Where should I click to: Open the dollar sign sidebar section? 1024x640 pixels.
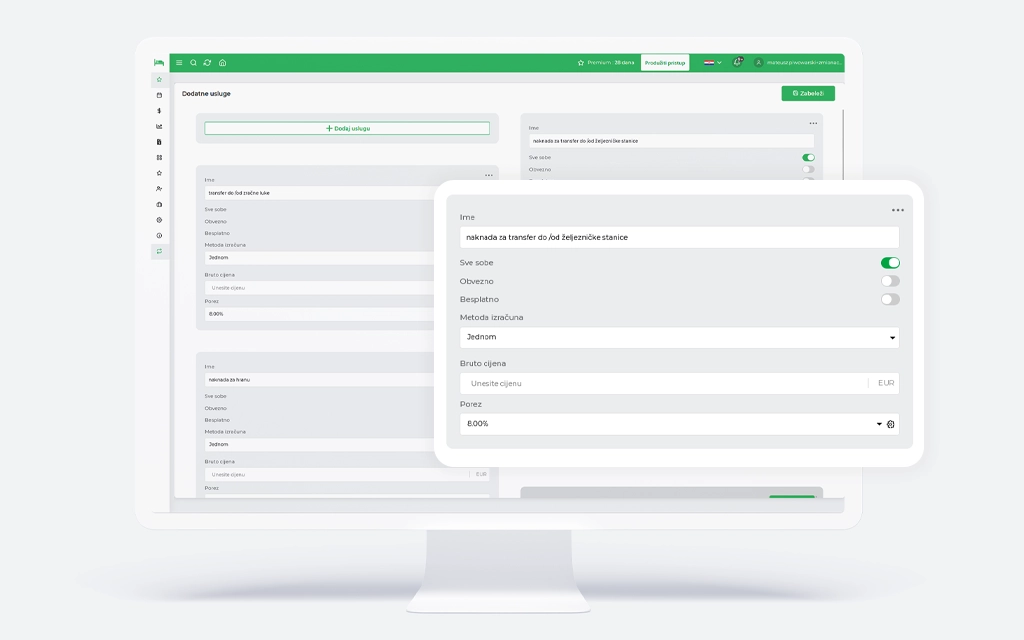pyautogui.click(x=159, y=111)
